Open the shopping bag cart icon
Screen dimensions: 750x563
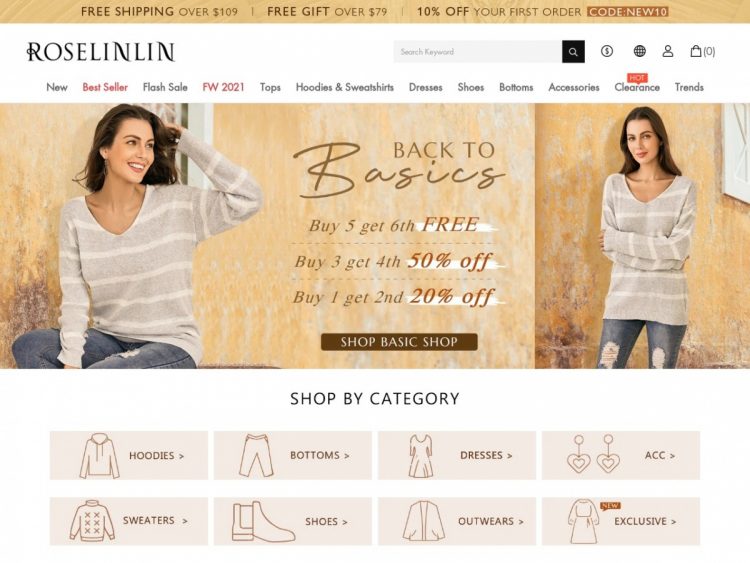702,51
